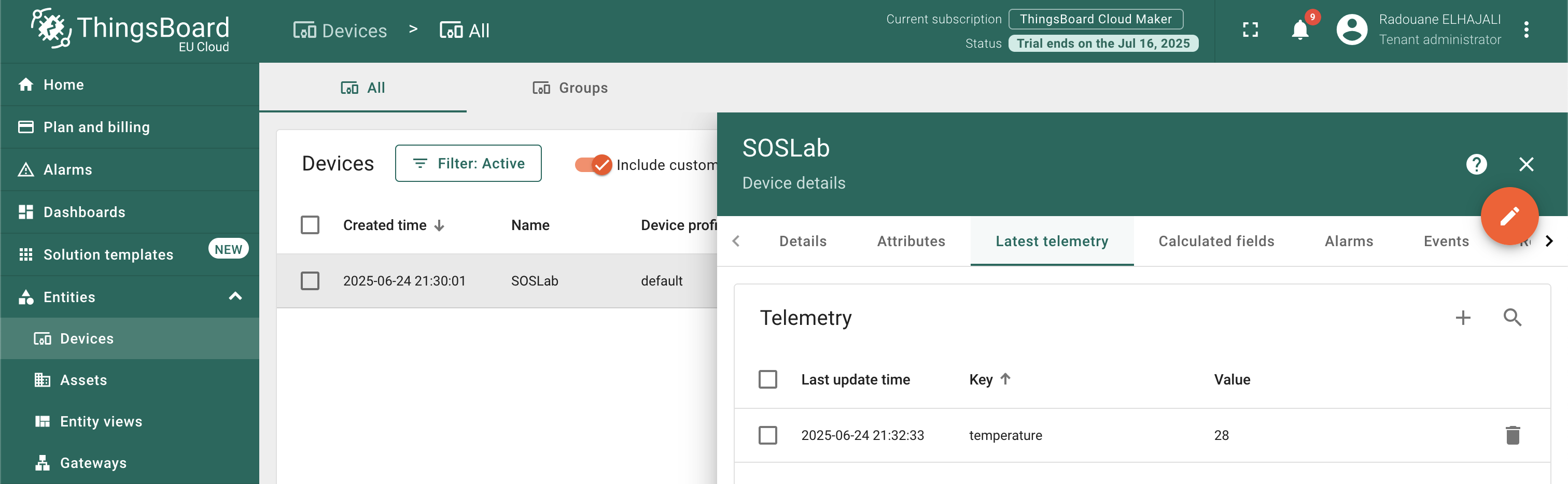Collapse the Entities section chevron
This screenshot has width=1568, height=484.
click(235, 297)
